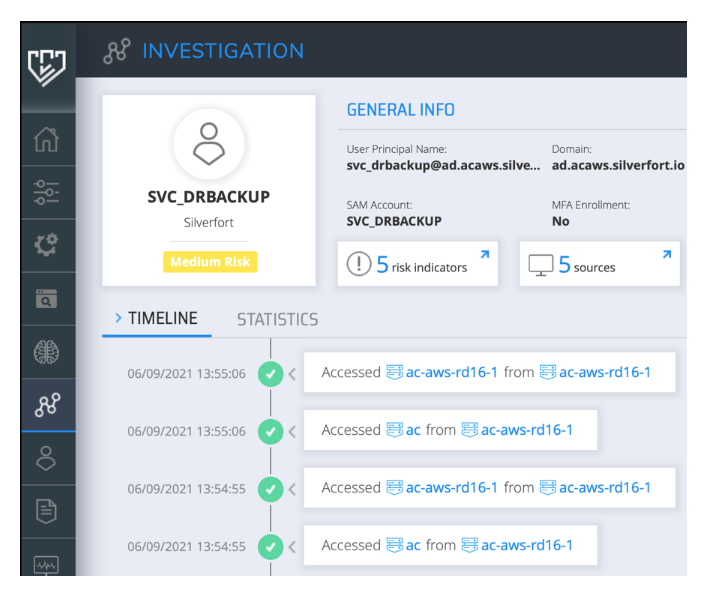Switch to the STATISTICS tab
The image size is (706, 596).
pos(277,320)
